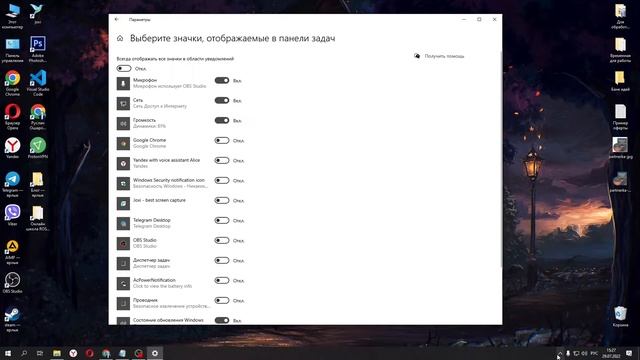
Task: Click the Windows Security row shield icon
Action: [123, 183]
